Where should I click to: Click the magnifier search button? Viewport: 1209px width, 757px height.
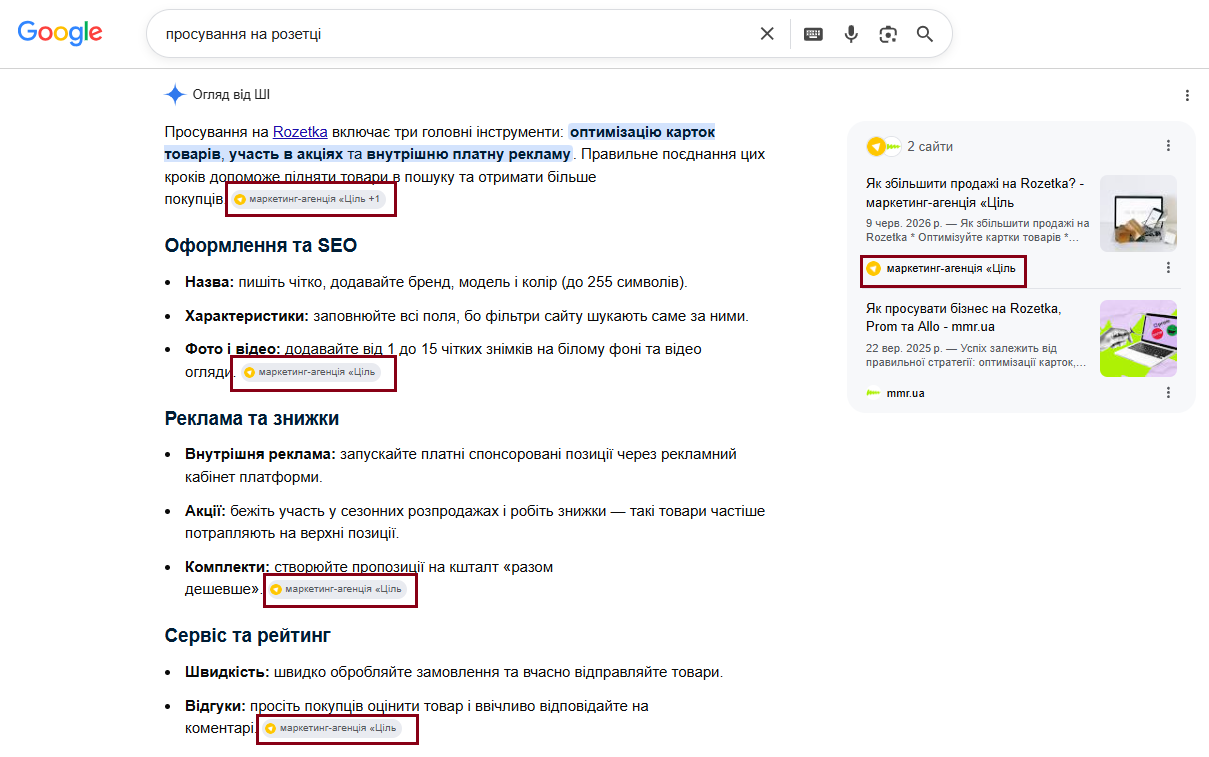click(x=925, y=34)
